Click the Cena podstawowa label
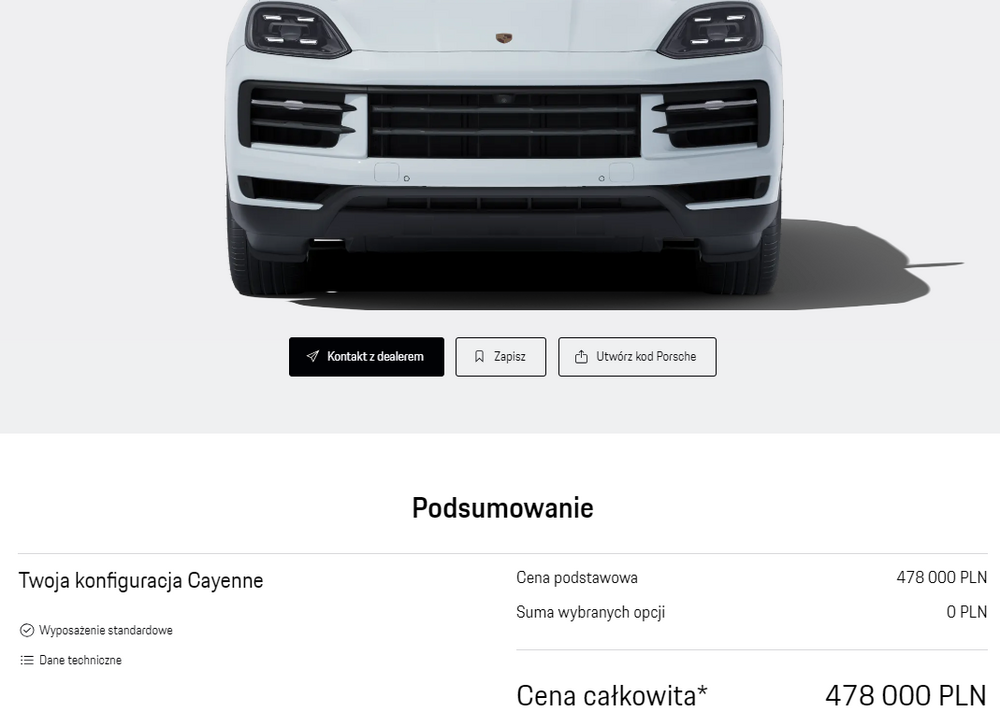The image size is (1000, 726). click(577, 577)
